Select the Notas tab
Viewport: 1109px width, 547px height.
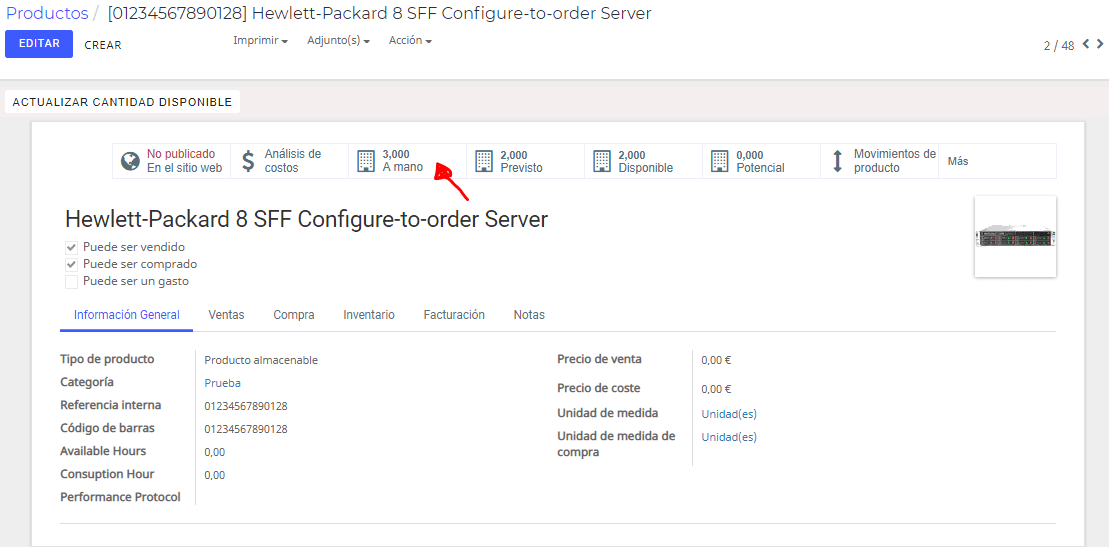coord(529,315)
